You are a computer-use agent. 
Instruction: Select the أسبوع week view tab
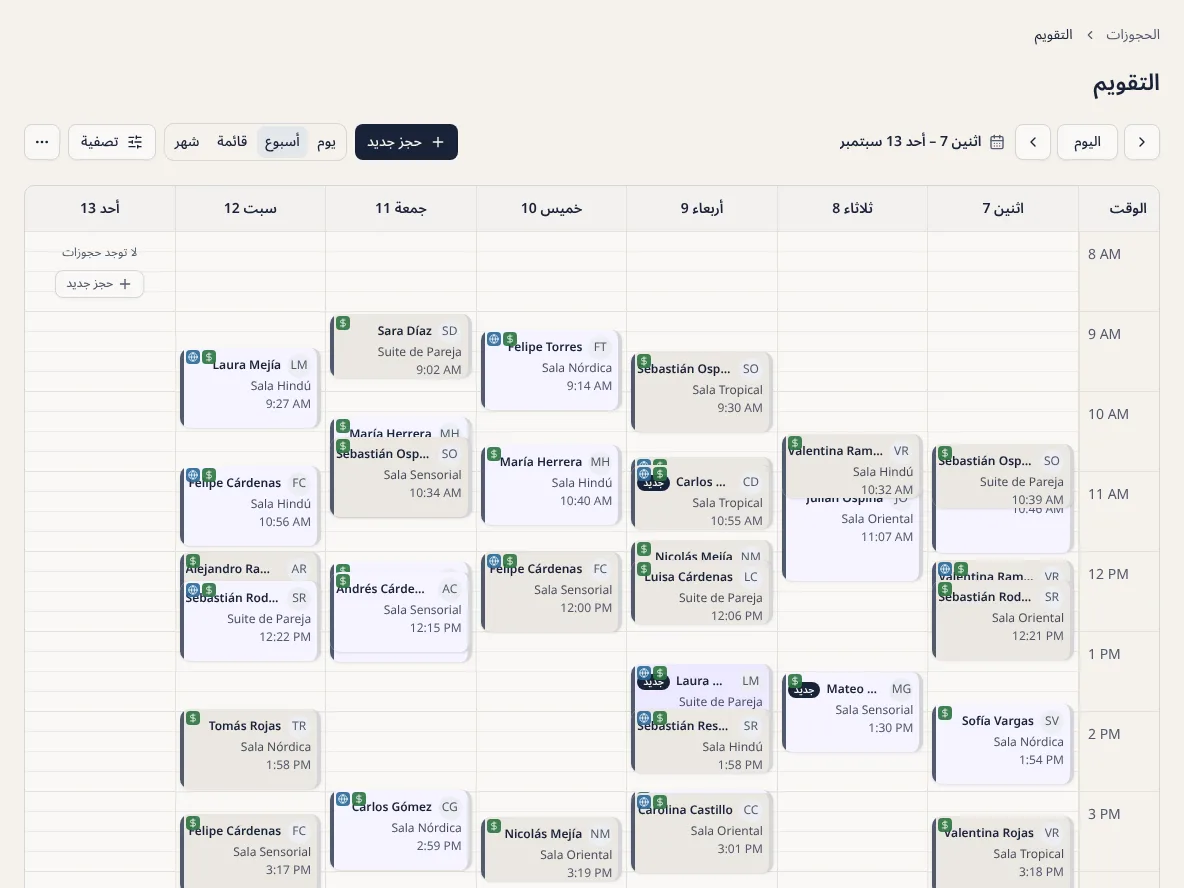282,142
